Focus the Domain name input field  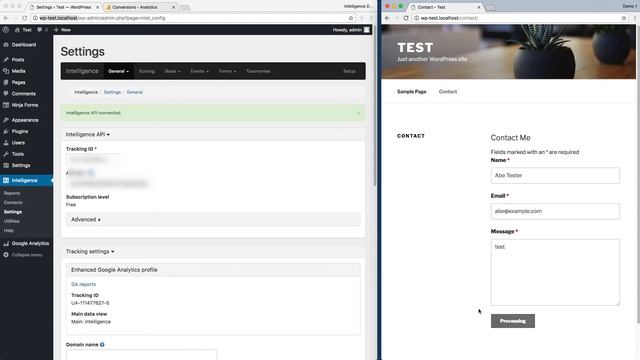click(x=141, y=355)
